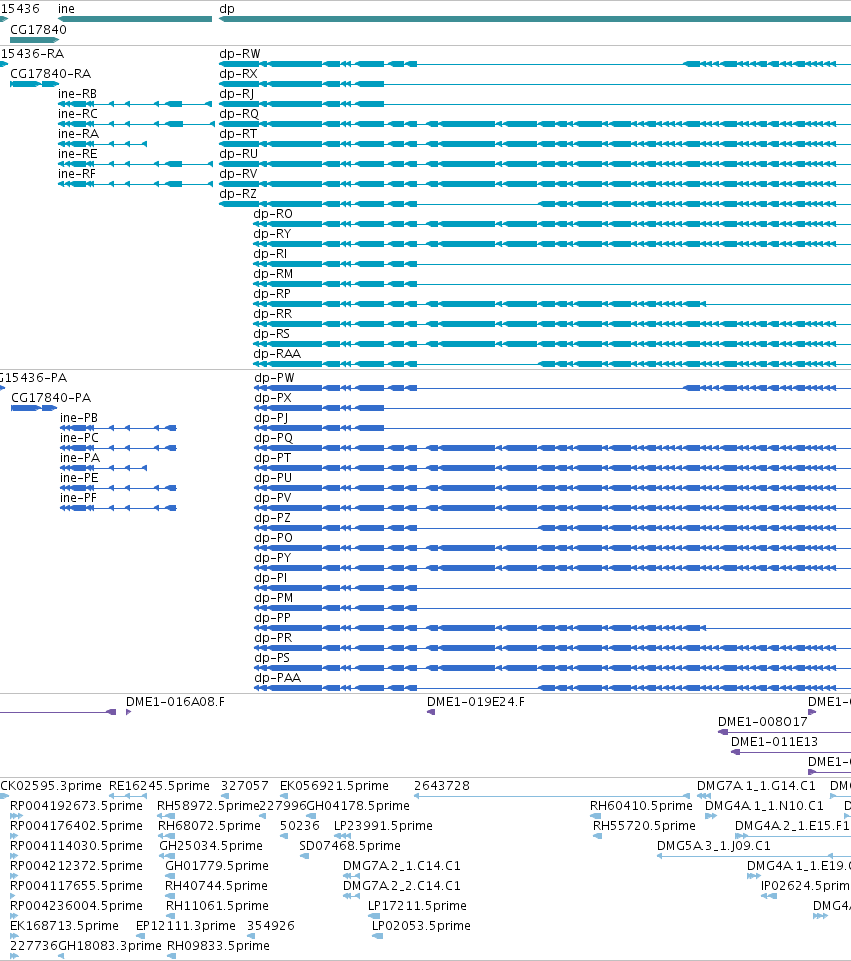
Task: Select transcript label ine-RB
Action: coord(77,94)
